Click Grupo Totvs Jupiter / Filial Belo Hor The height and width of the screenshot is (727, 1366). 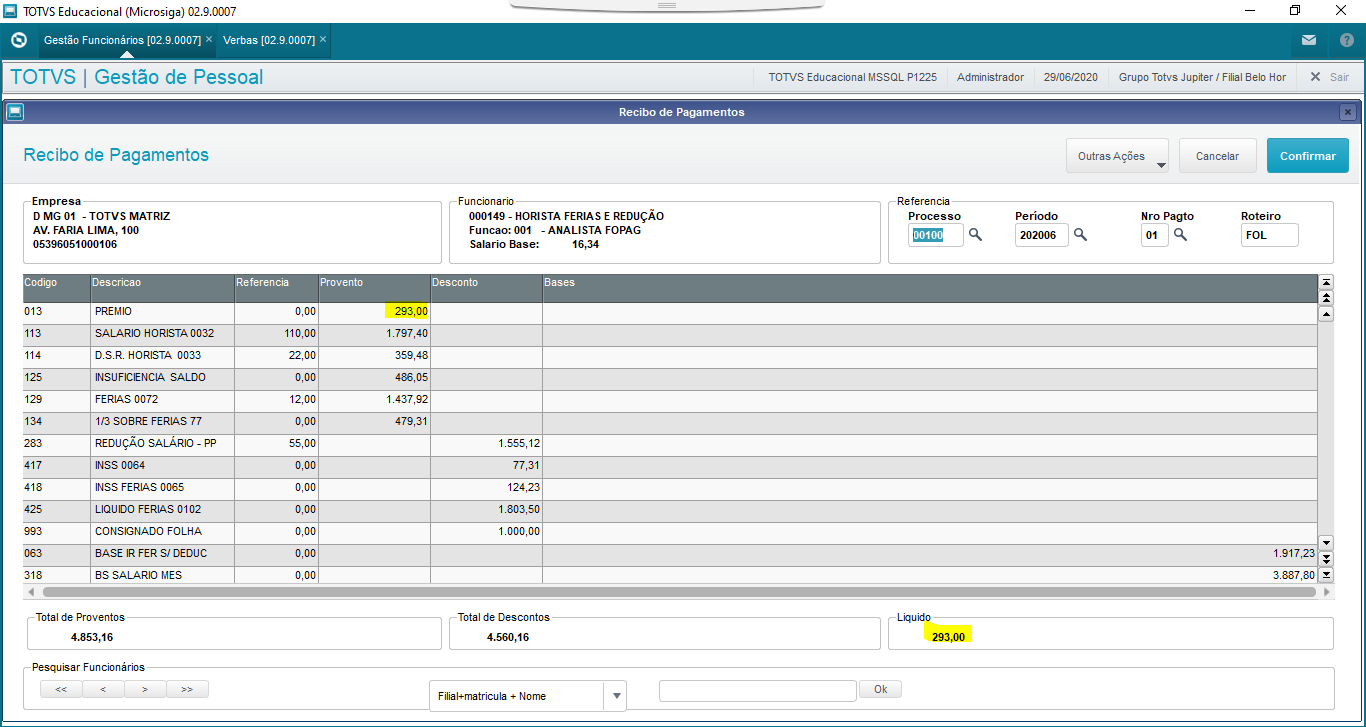(x=1202, y=77)
